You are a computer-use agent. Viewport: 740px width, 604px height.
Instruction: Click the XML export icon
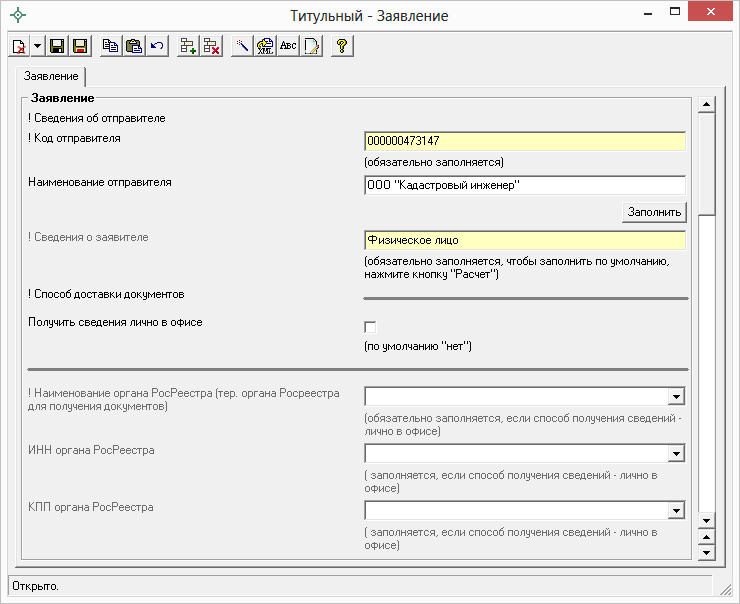265,46
